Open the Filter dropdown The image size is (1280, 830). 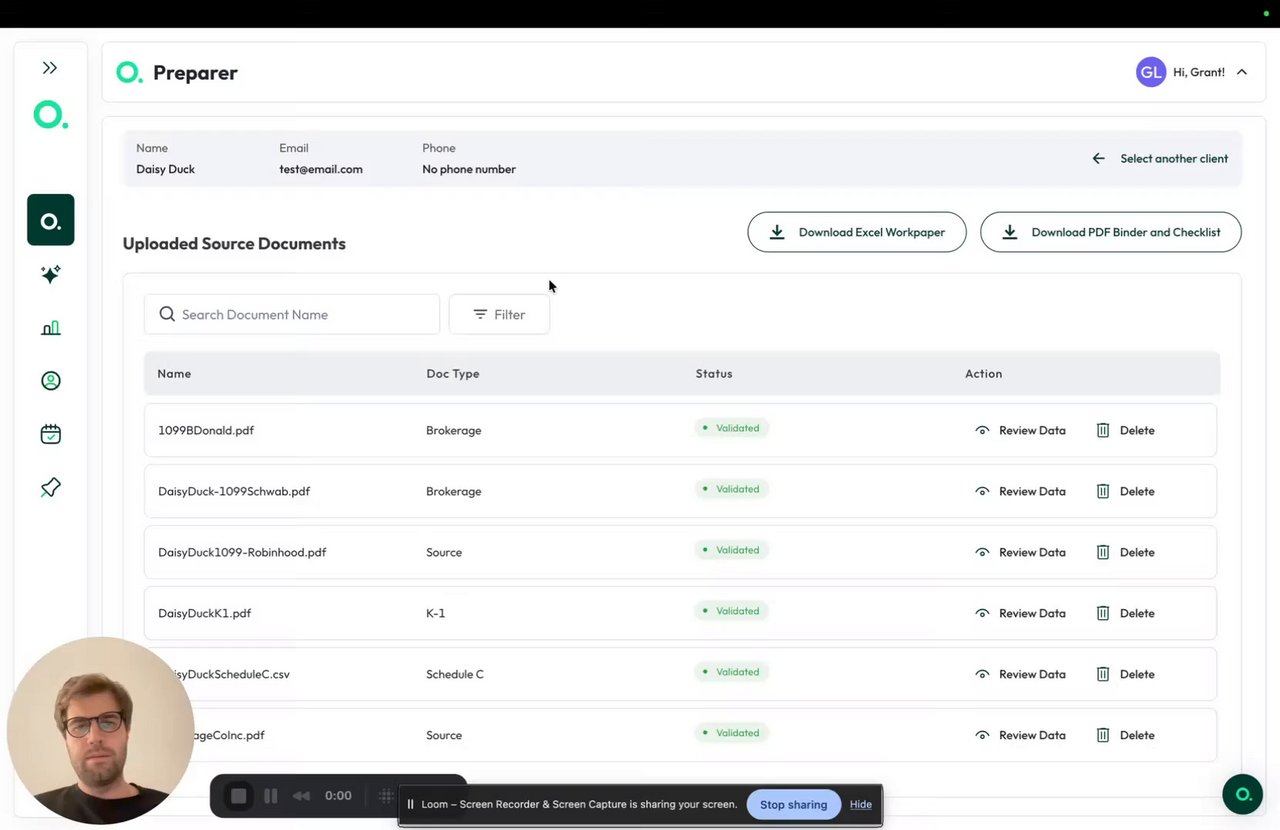coord(499,314)
